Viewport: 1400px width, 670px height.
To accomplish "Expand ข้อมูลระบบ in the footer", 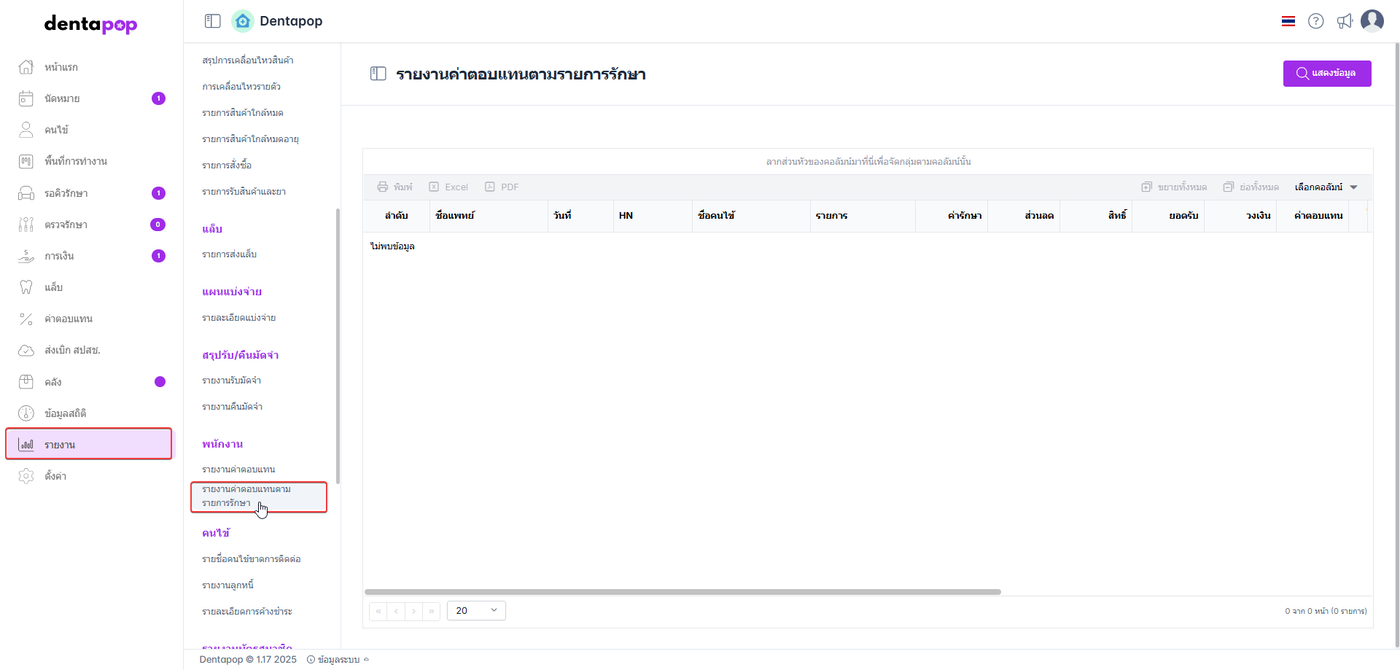I will pyautogui.click(x=337, y=660).
